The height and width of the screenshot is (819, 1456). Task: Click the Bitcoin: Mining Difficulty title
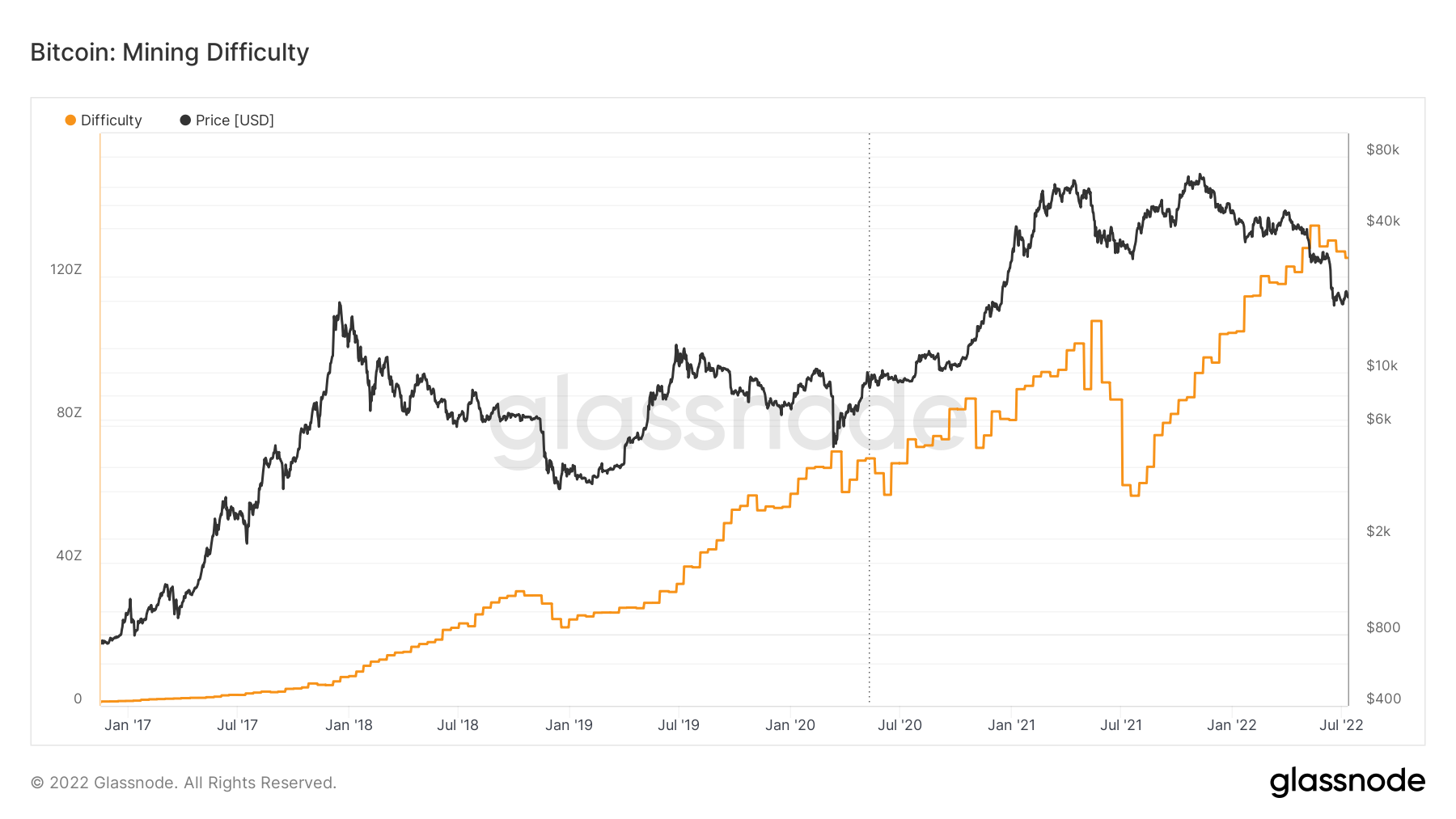(170, 53)
